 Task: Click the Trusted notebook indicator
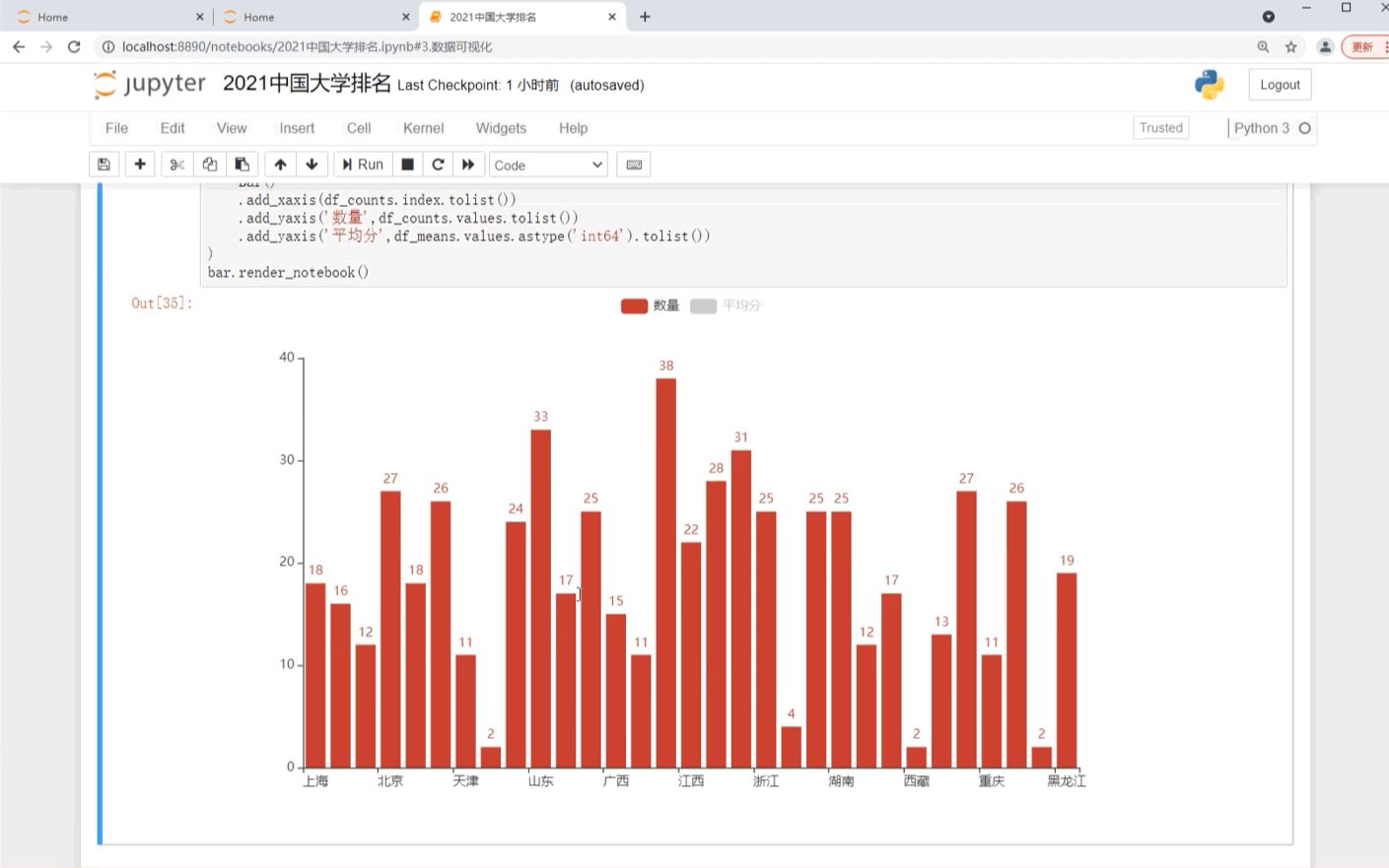pos(1161,127)
